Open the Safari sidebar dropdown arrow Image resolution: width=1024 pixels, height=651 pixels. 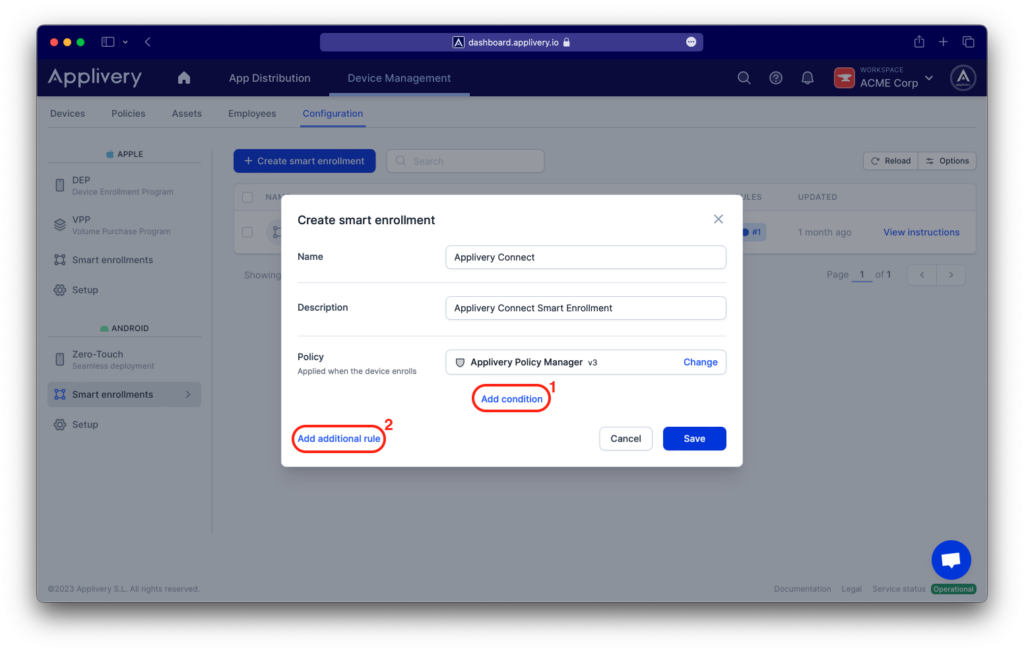point(125,42)
